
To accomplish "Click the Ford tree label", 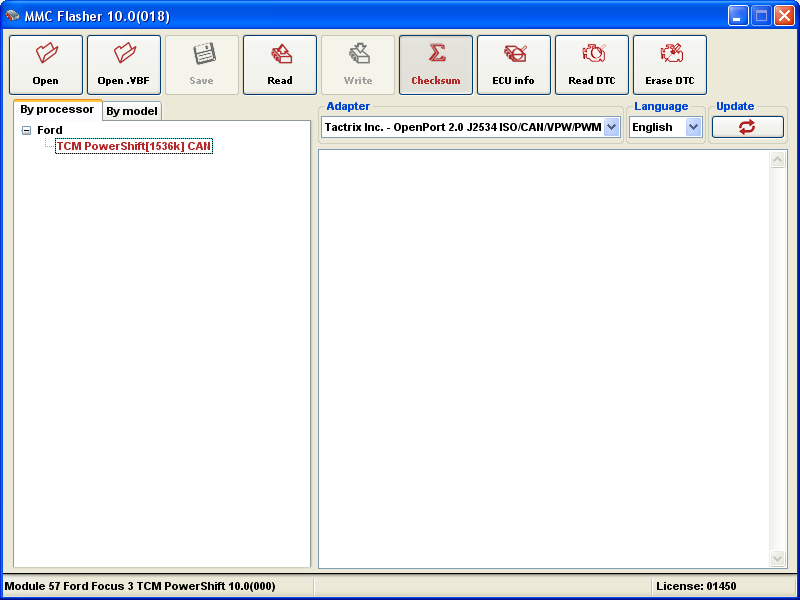I will point(50,130).
